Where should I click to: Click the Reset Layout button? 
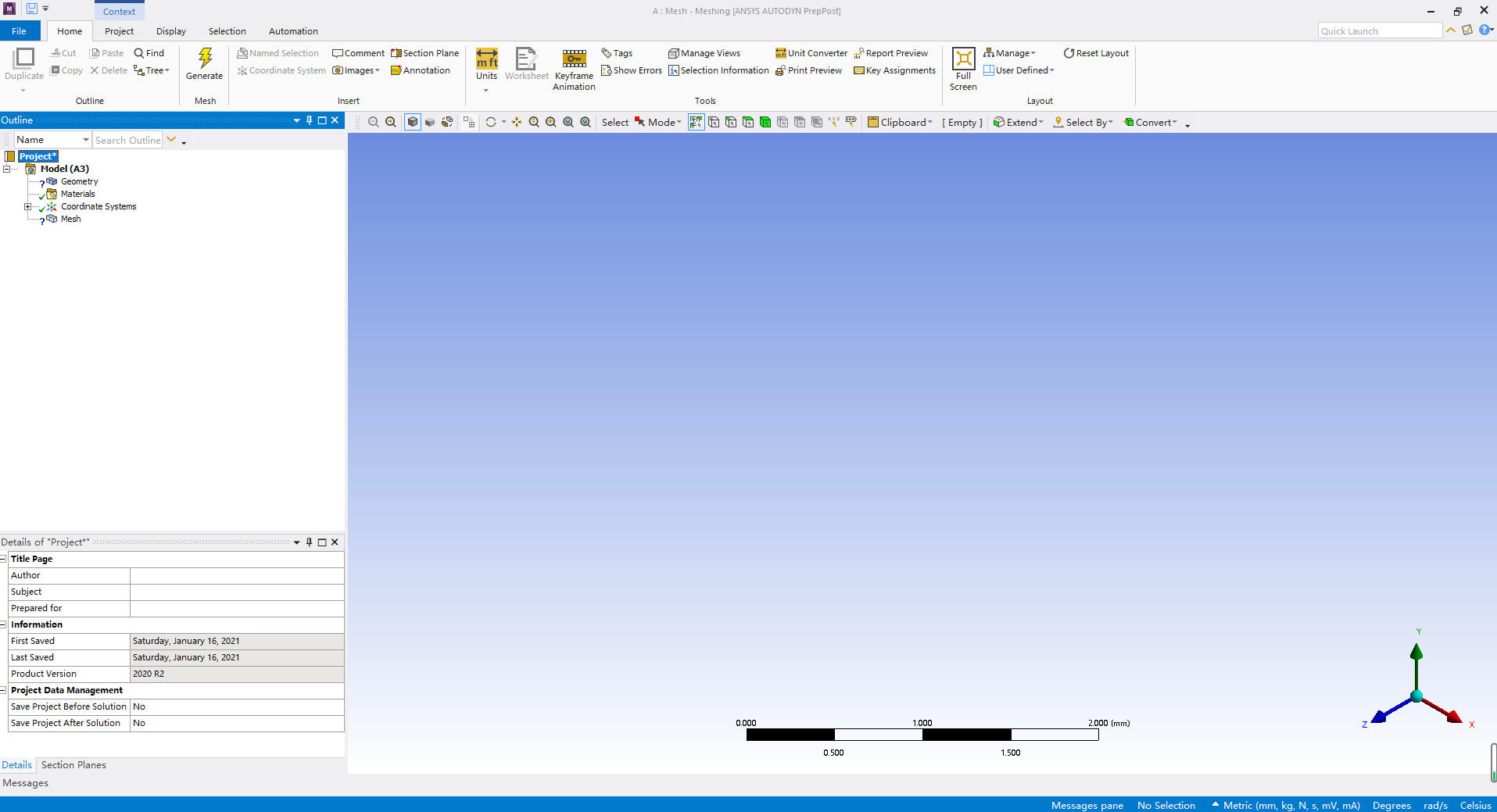tap(1096, 52)
